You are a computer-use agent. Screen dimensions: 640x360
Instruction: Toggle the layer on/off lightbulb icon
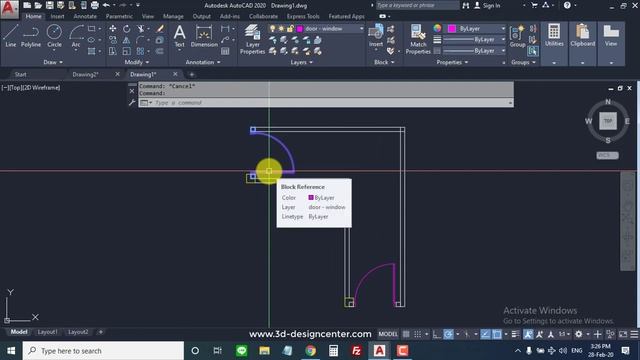272,29
